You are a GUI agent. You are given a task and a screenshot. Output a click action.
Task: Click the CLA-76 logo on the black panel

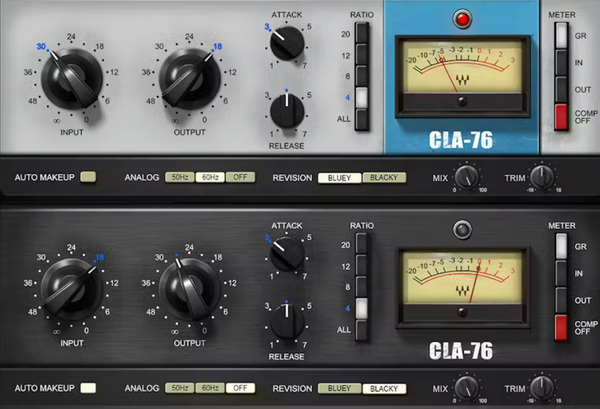pos(461,351)
